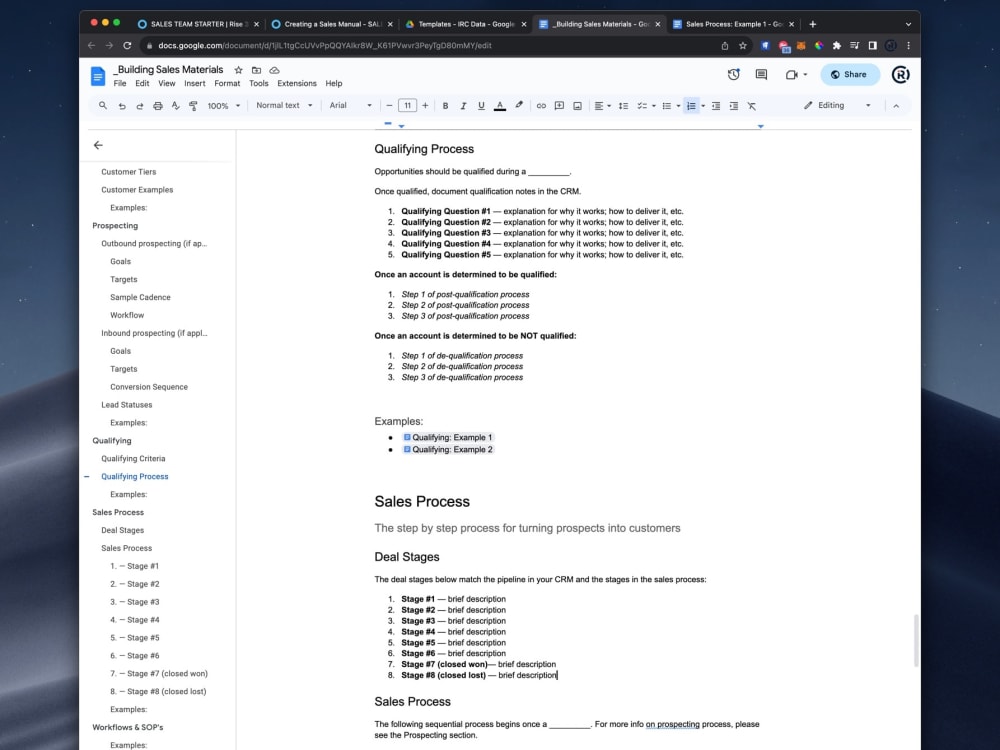Open version history clock icon
The width and height of the screenshot is (1000, 750).
[733, 75]
